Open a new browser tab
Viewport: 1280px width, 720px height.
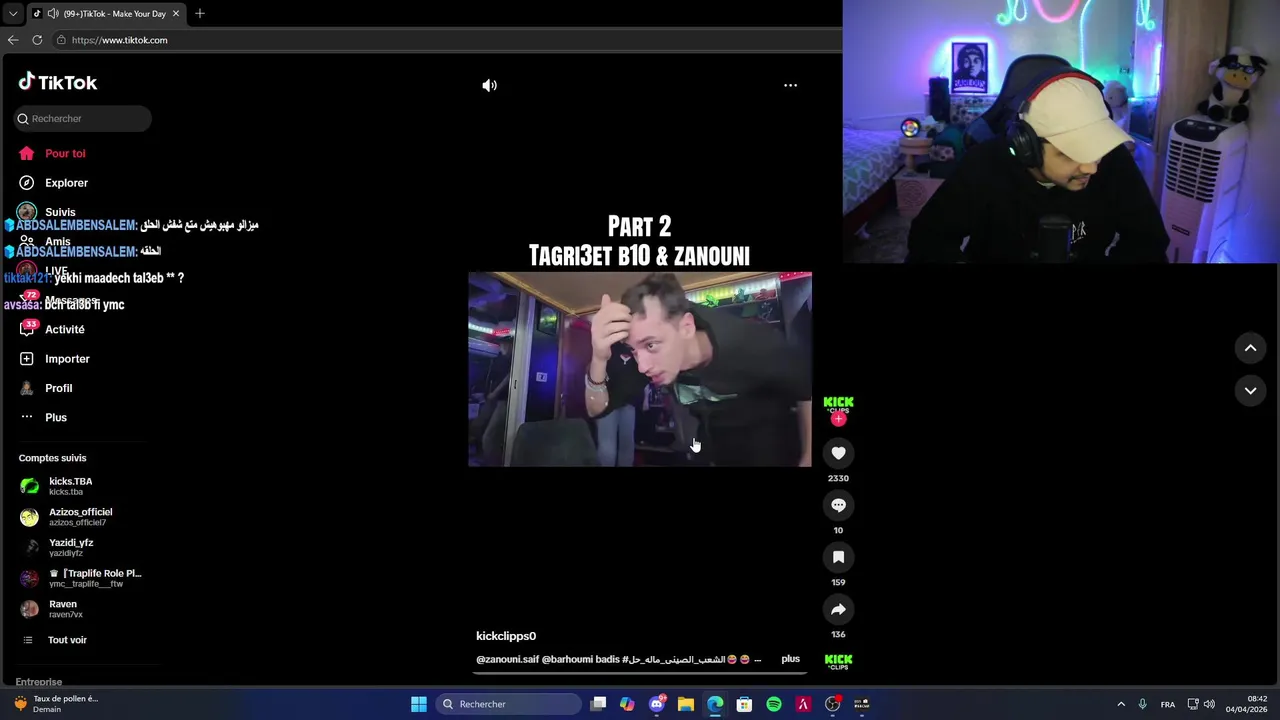(200, 14)
